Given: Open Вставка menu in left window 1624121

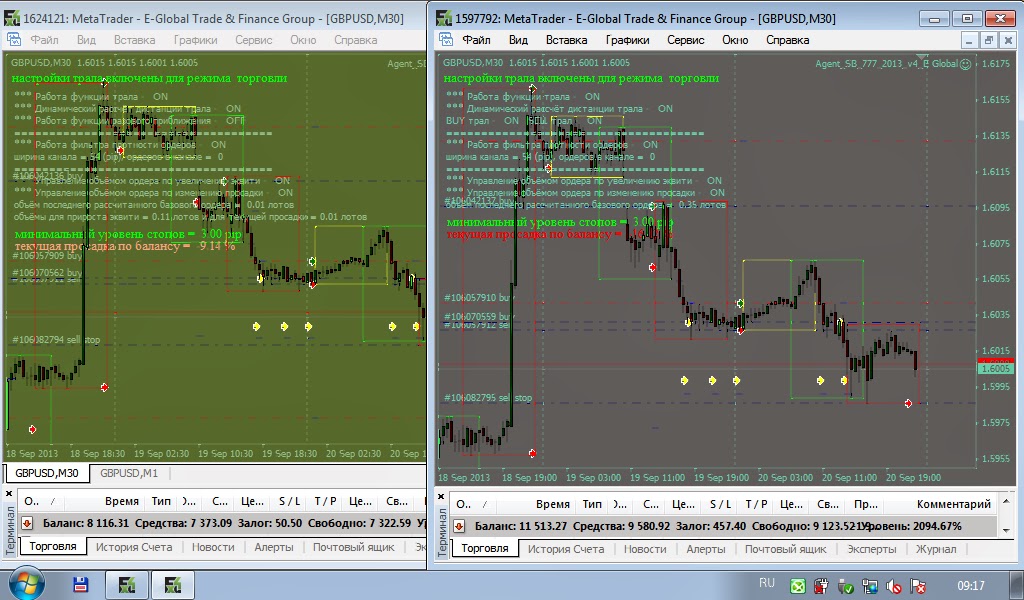Looking at the screenshot, I should pyautogui.click(x=135, y=40).
